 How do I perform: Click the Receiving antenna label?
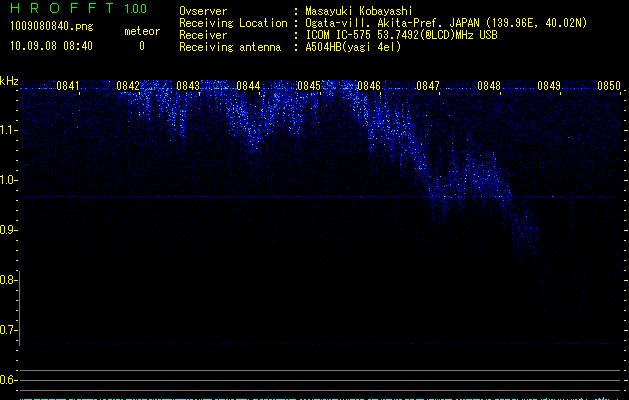[230, 47]
